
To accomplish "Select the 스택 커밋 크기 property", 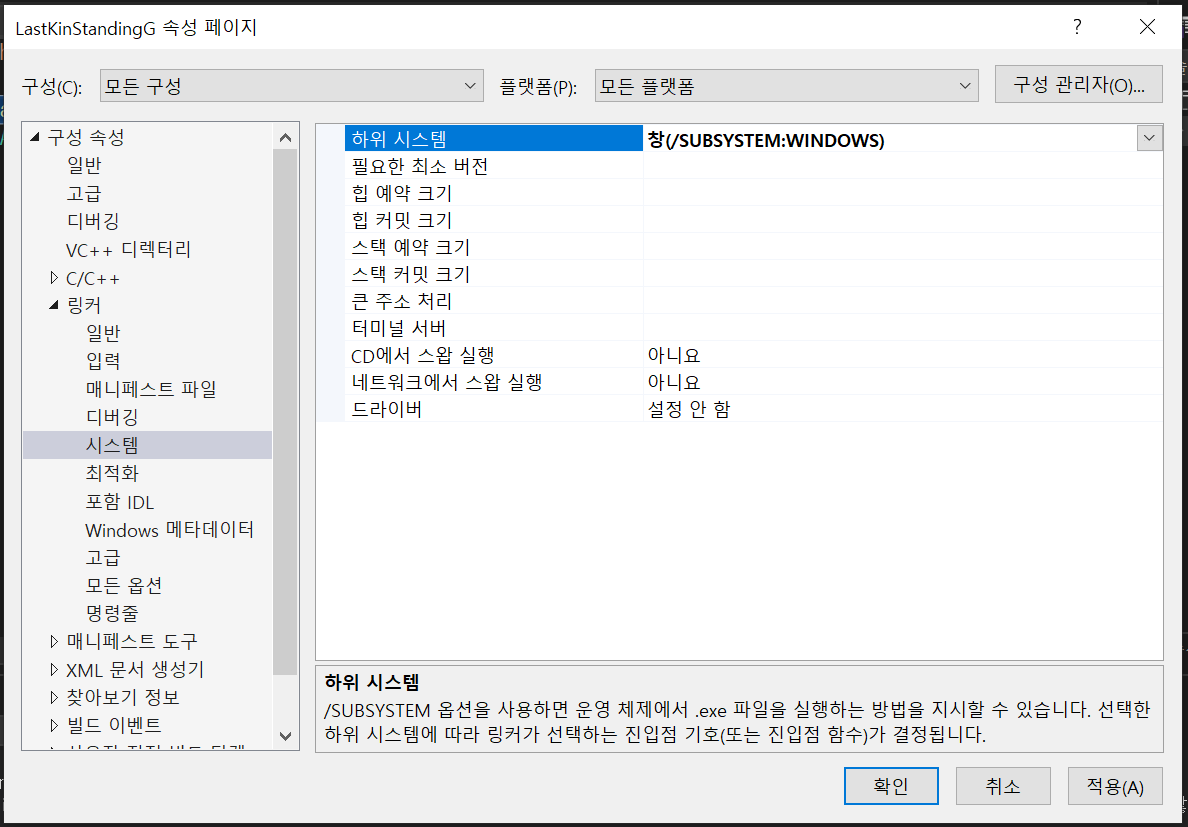I will (494, 273).
